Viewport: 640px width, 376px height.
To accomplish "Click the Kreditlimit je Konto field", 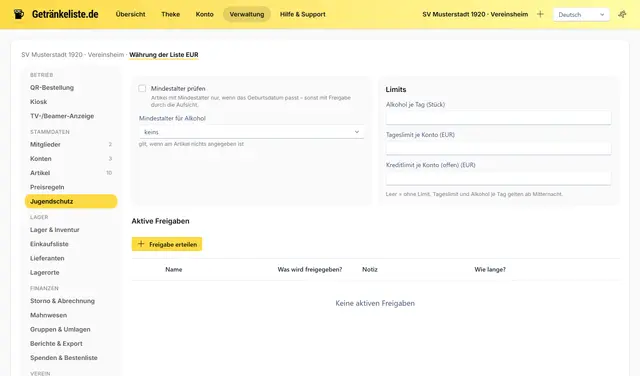I will 498,178.
